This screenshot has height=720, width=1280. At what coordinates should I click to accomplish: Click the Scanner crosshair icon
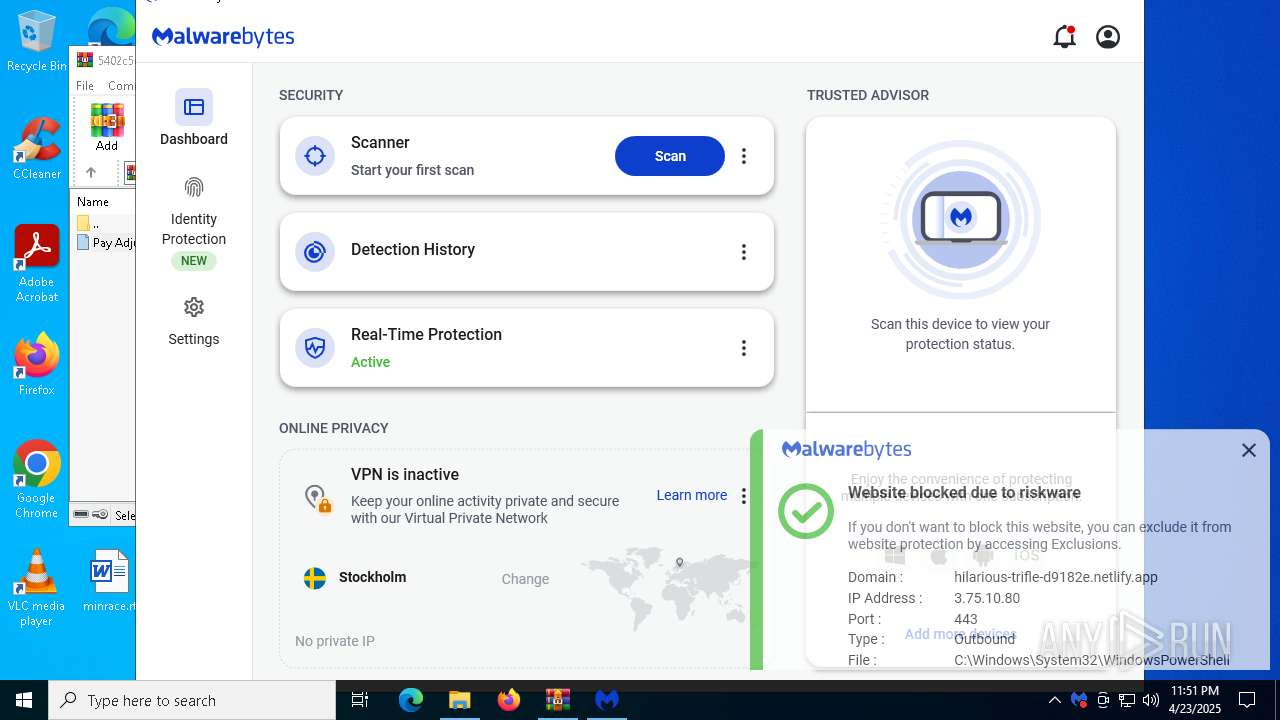tap(315, 156)
